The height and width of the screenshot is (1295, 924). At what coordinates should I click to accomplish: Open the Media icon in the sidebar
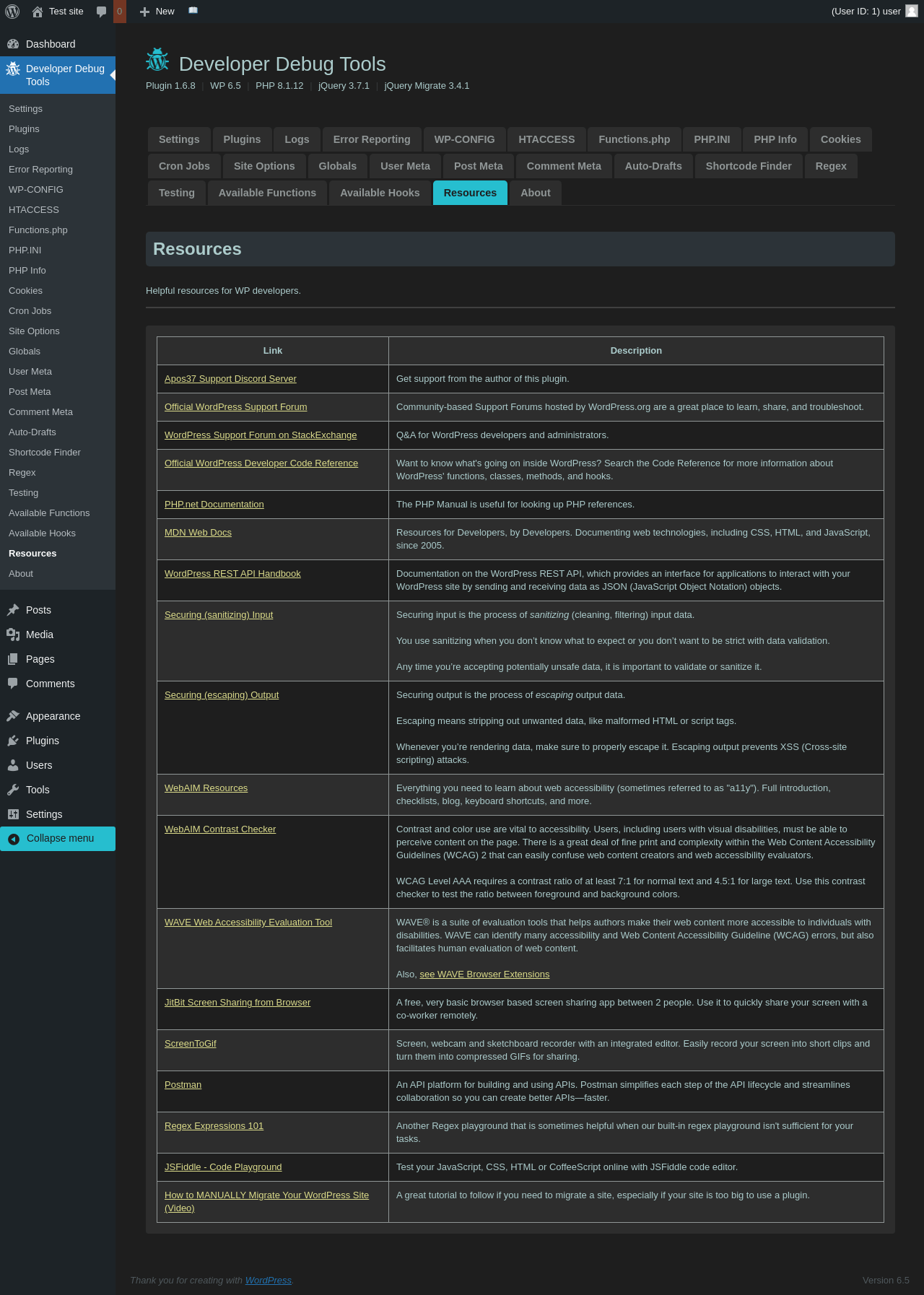[x=13, y=635]
